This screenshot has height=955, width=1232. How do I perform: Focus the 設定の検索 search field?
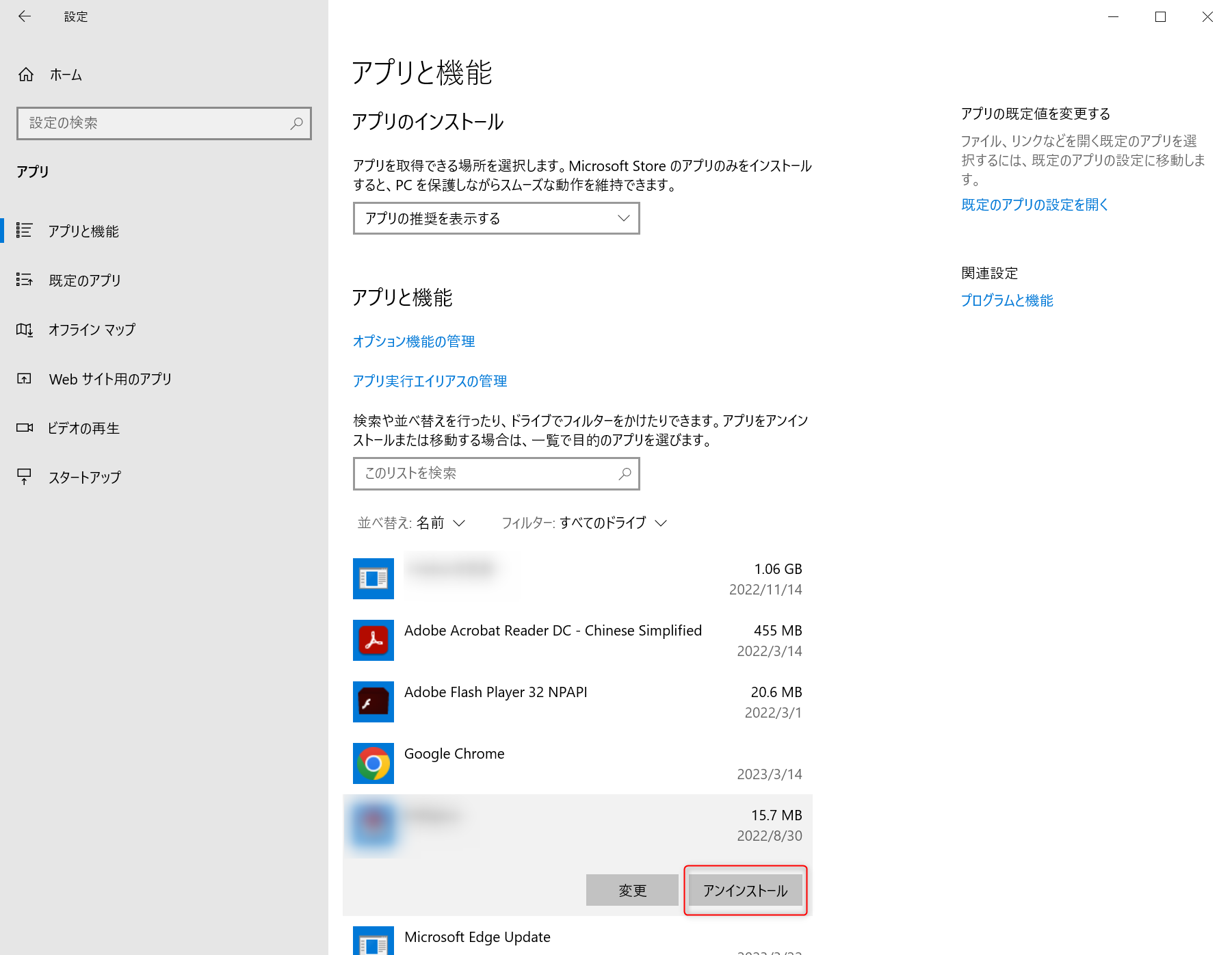click(x=164, y=123)
